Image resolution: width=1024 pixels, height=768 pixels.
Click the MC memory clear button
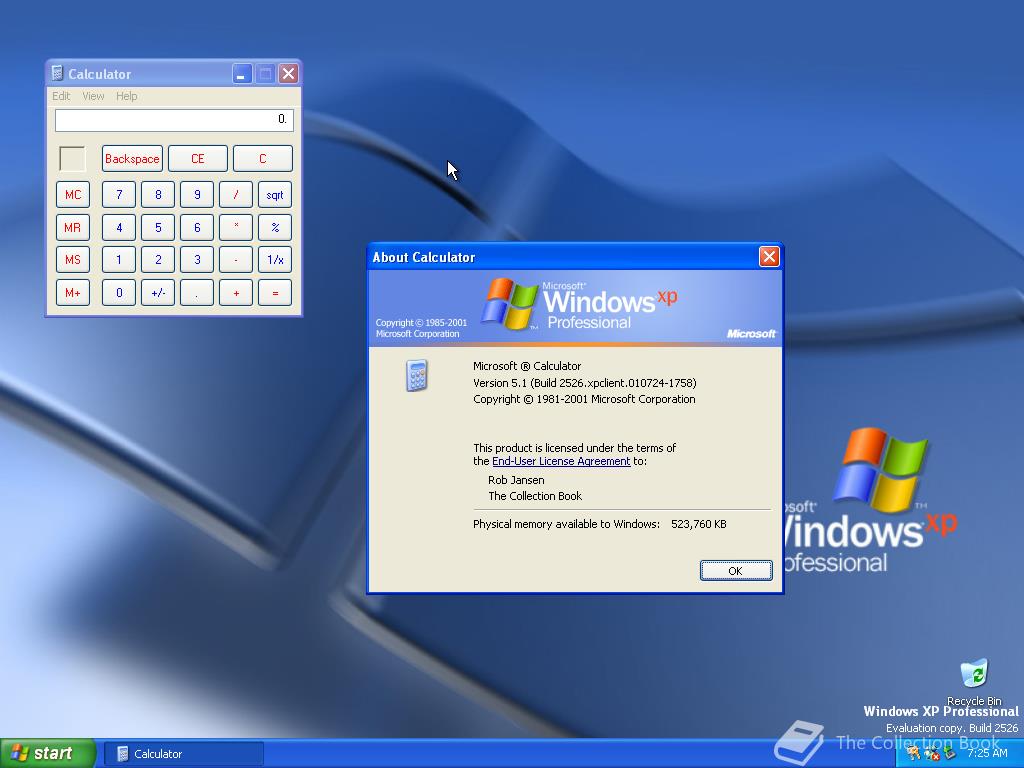coord(72,195)
